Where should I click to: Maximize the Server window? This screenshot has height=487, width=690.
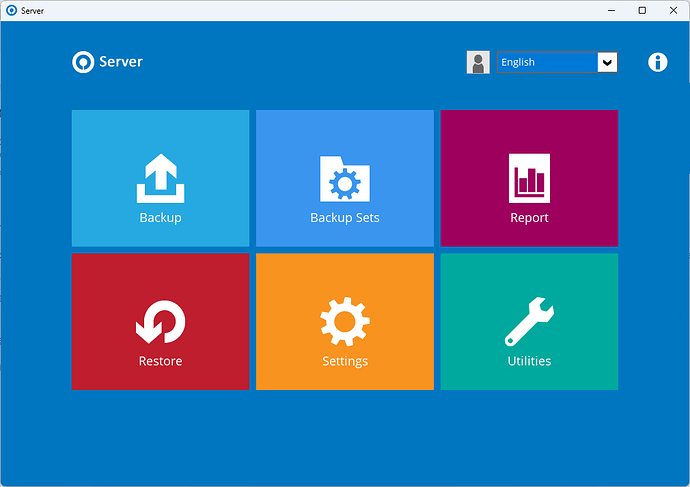(642, 10)
